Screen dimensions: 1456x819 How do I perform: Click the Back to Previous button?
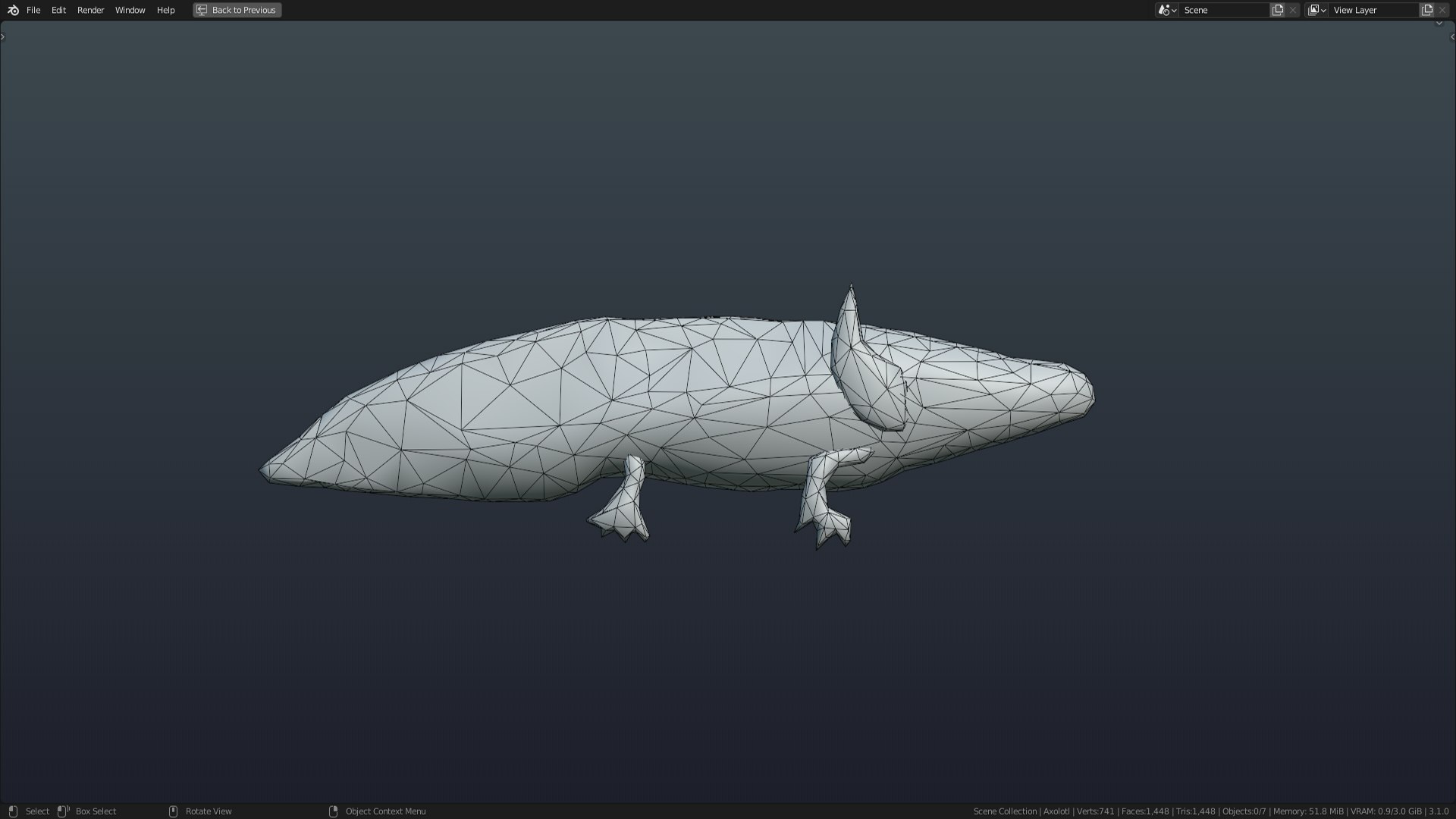pyautogui.click(x=237, y=10)
